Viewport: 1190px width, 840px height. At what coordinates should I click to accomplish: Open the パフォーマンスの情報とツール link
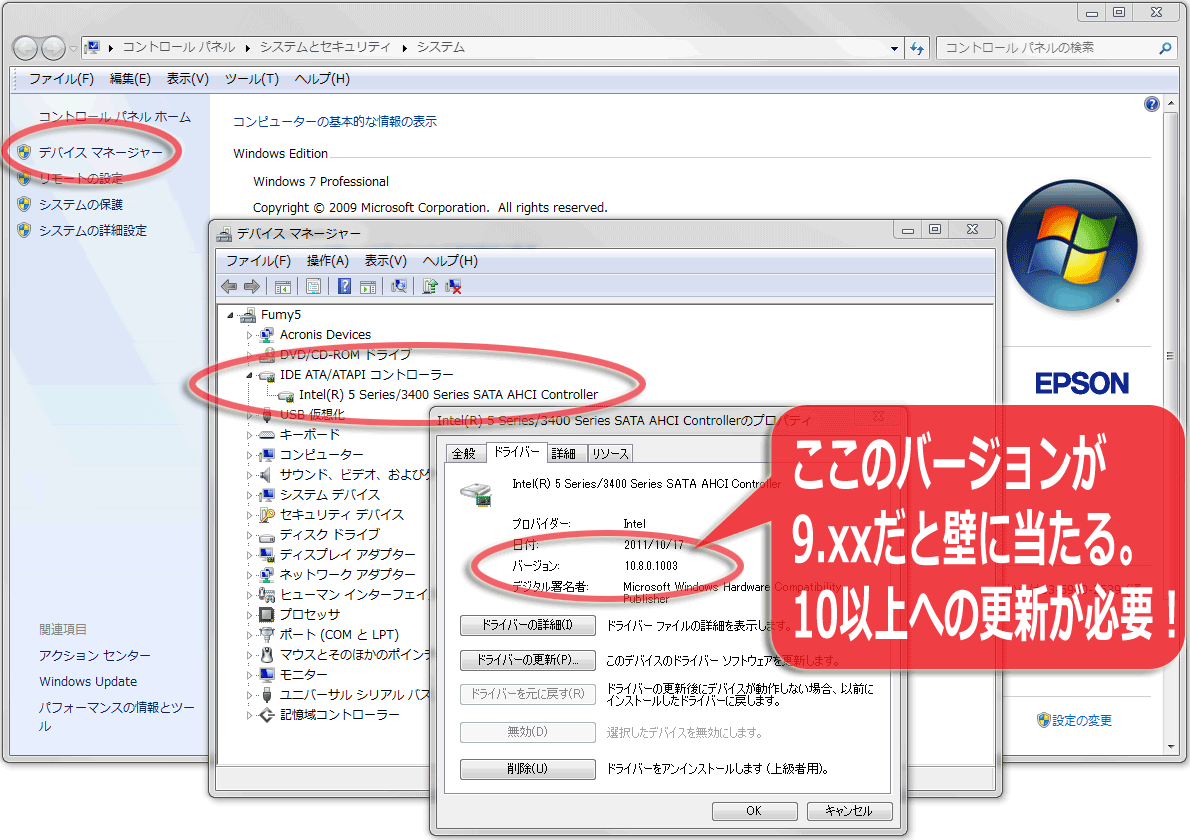tap(117, 716)
